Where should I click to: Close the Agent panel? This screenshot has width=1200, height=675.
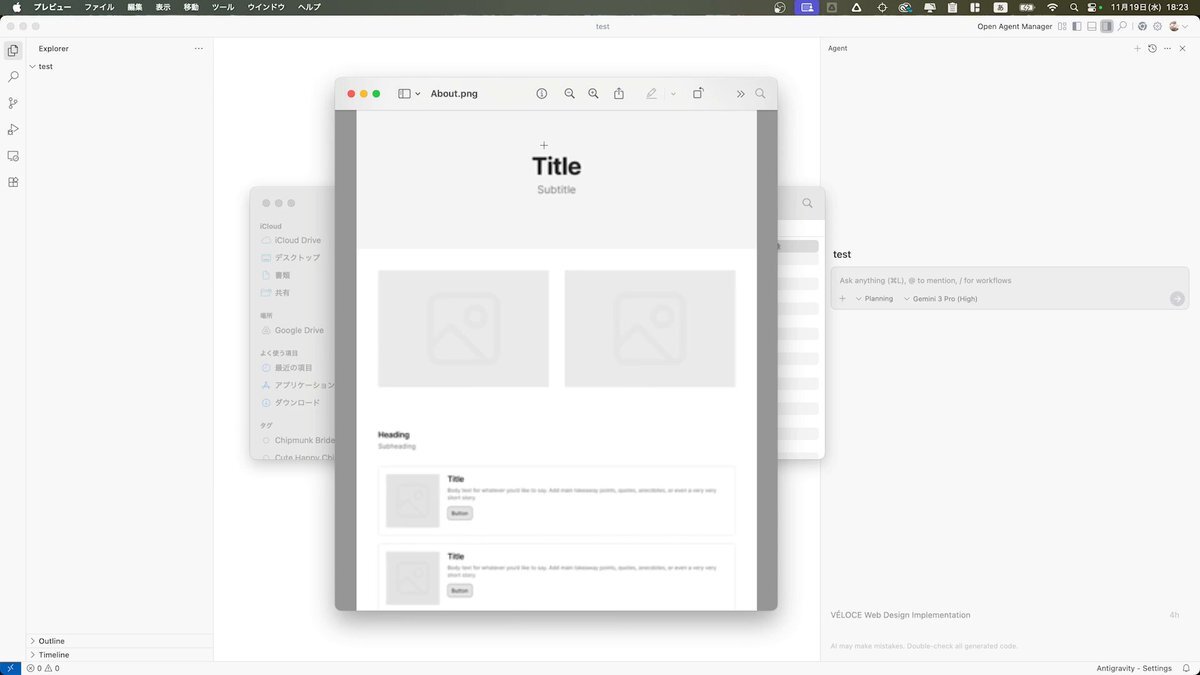(1183, 48)
